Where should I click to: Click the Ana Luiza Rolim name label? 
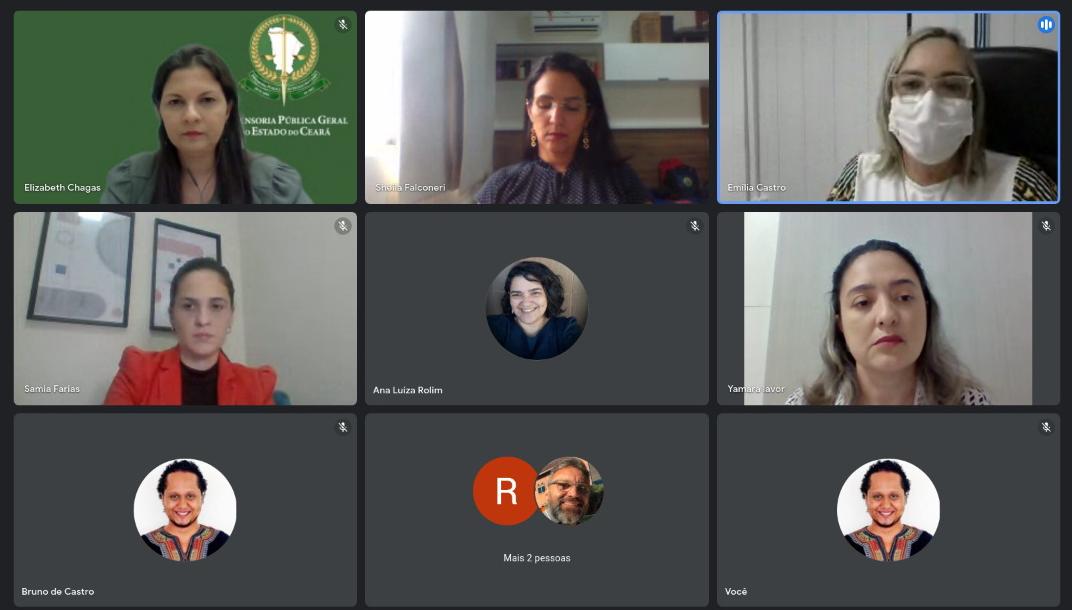click(407, 390)
